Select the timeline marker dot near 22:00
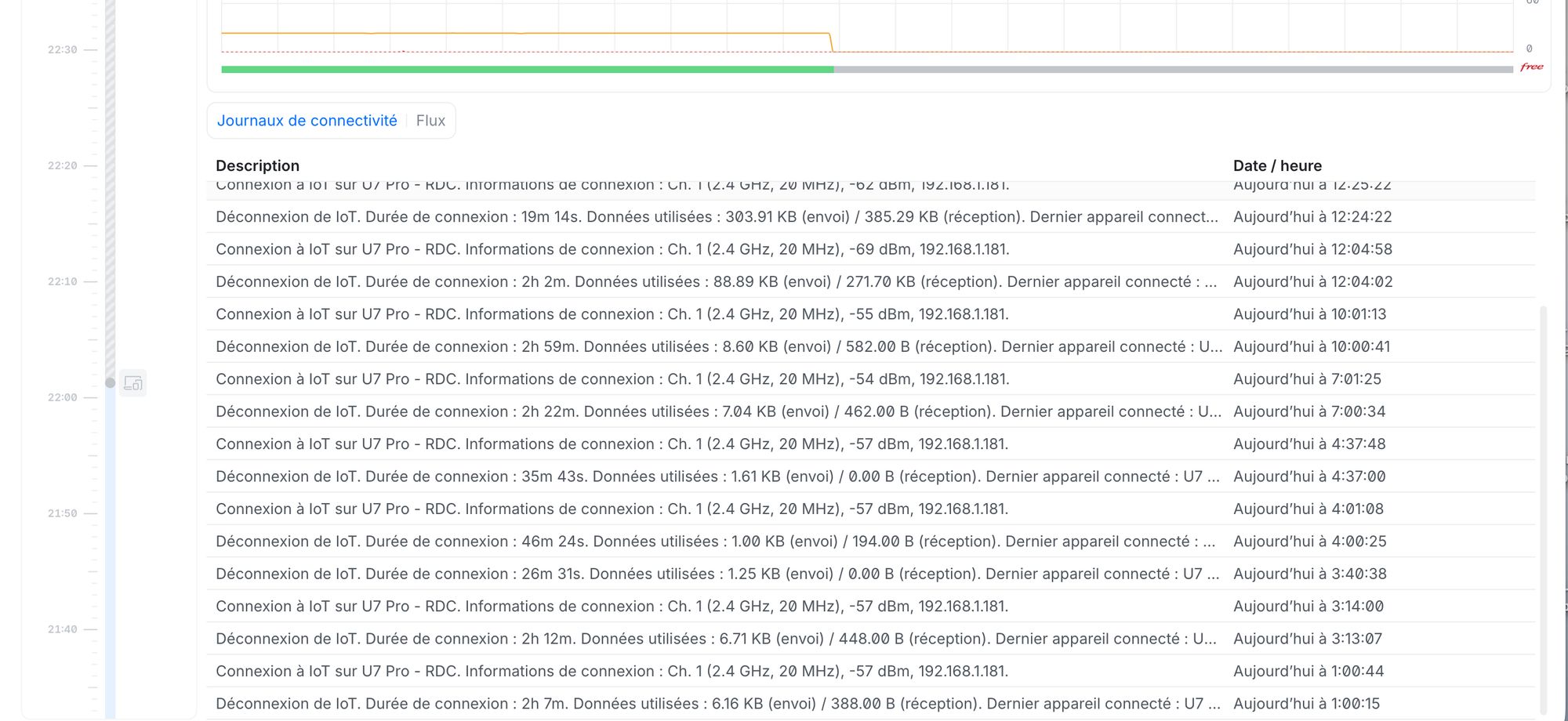Screen dimensions: 1568x721 tap(111, 382)
